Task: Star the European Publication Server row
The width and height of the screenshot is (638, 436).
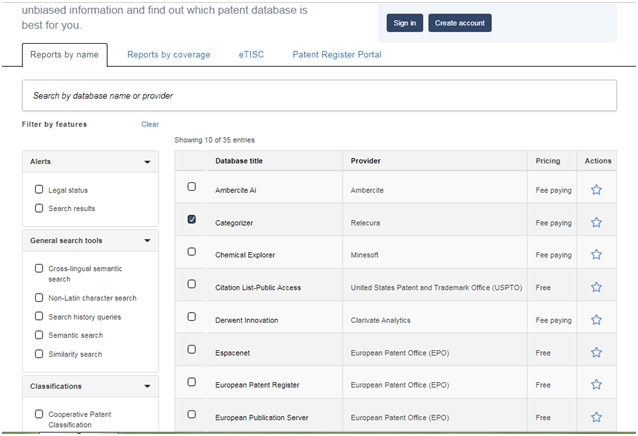Action: 596,416
